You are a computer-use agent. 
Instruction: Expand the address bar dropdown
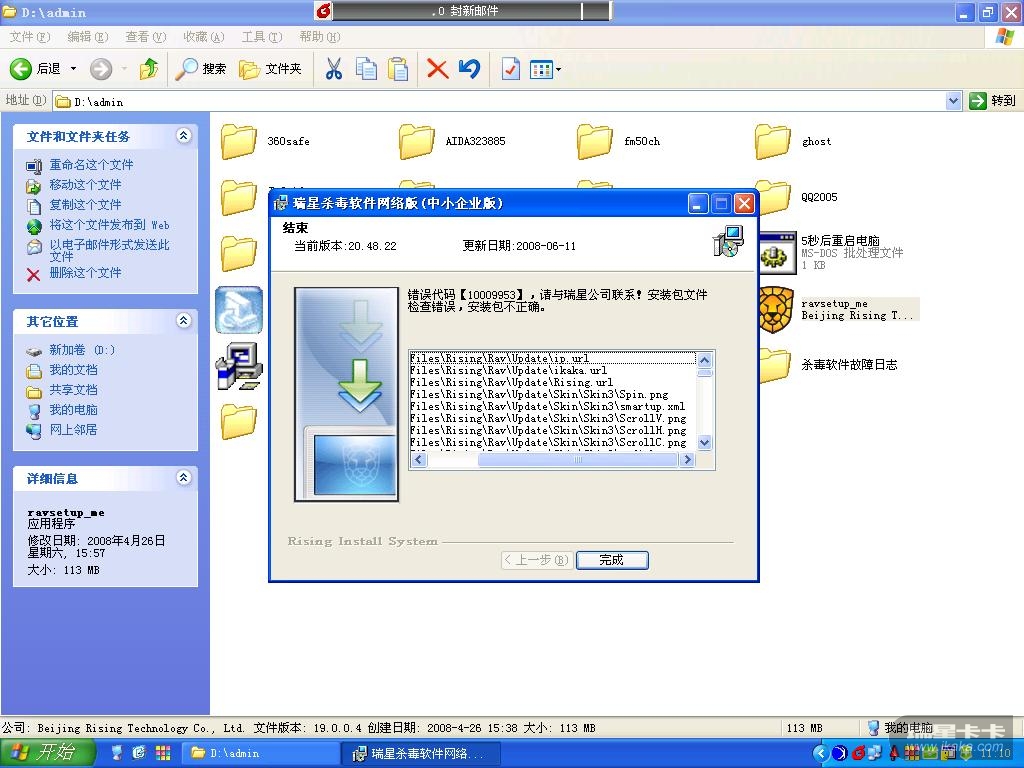pyautogui.click(x=953, y=101)
